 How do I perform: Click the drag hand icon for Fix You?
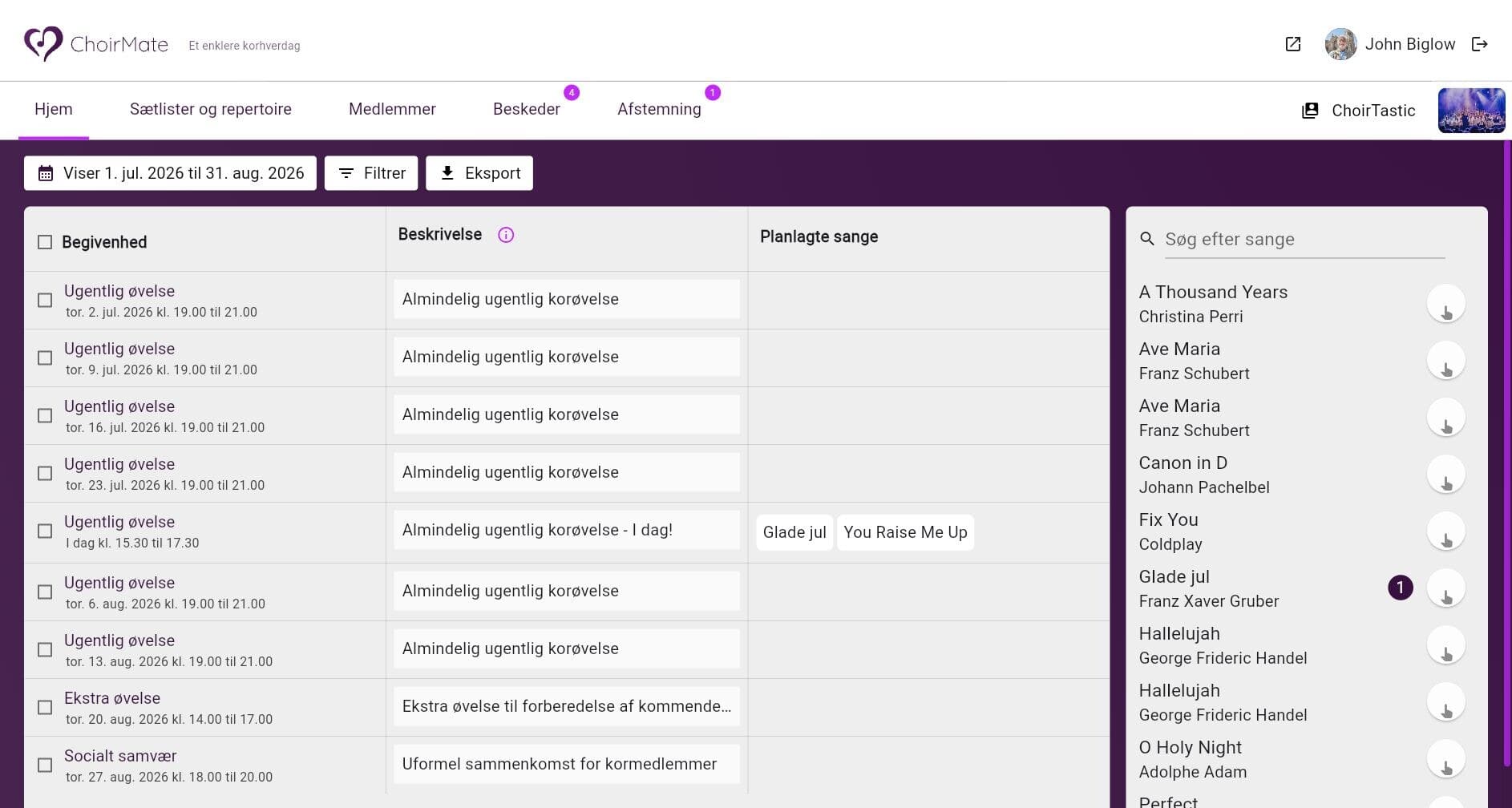pyautogui.click(x=1446, y=531)
